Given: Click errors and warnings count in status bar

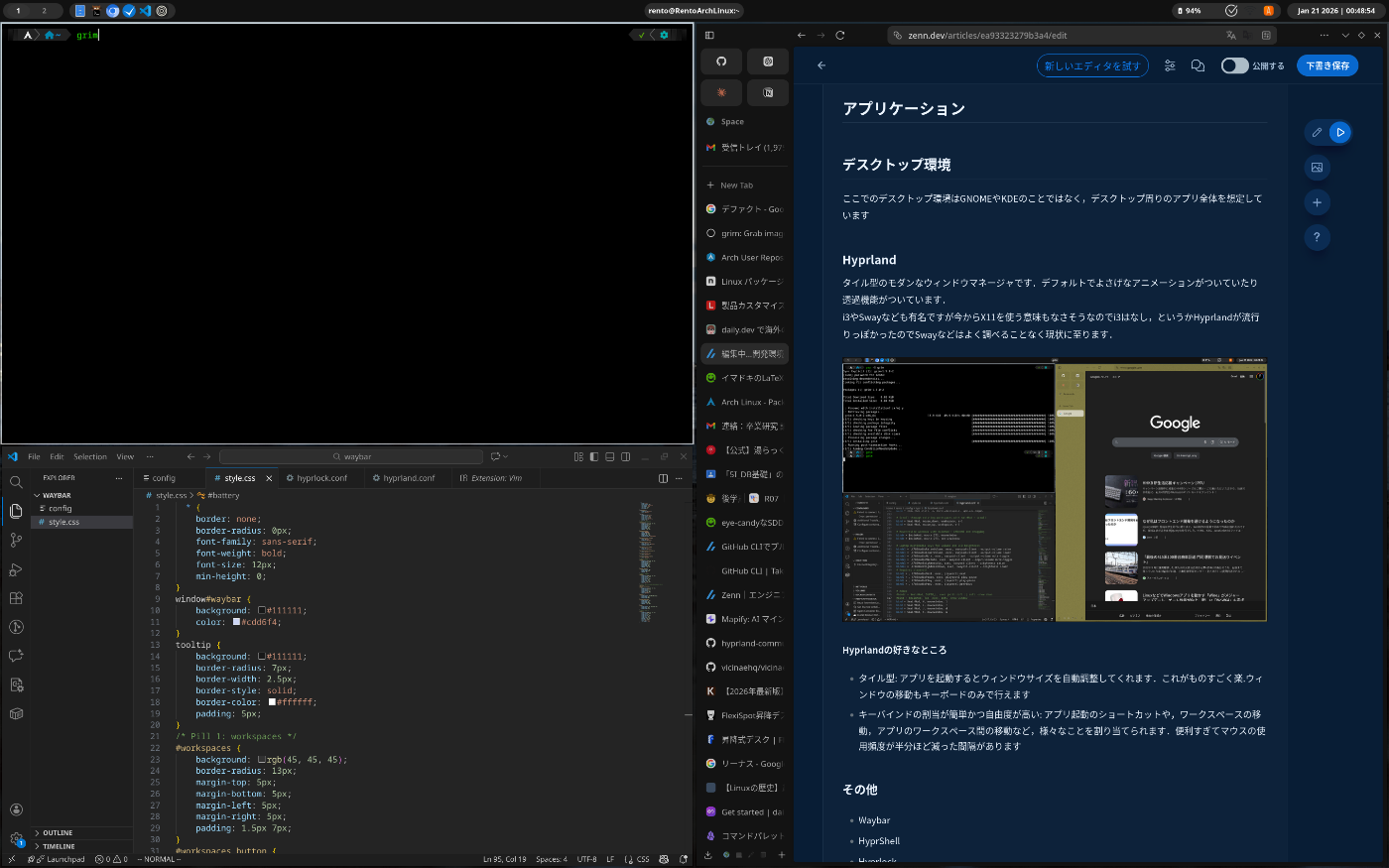Looking at the screenshot, I should (111, 859).
